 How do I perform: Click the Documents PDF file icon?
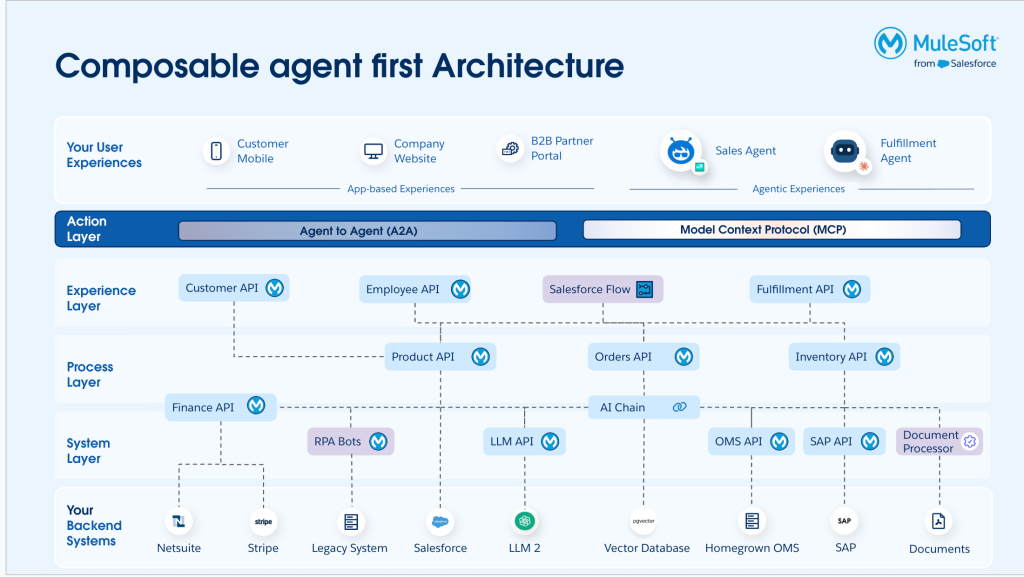pos(938,521)
